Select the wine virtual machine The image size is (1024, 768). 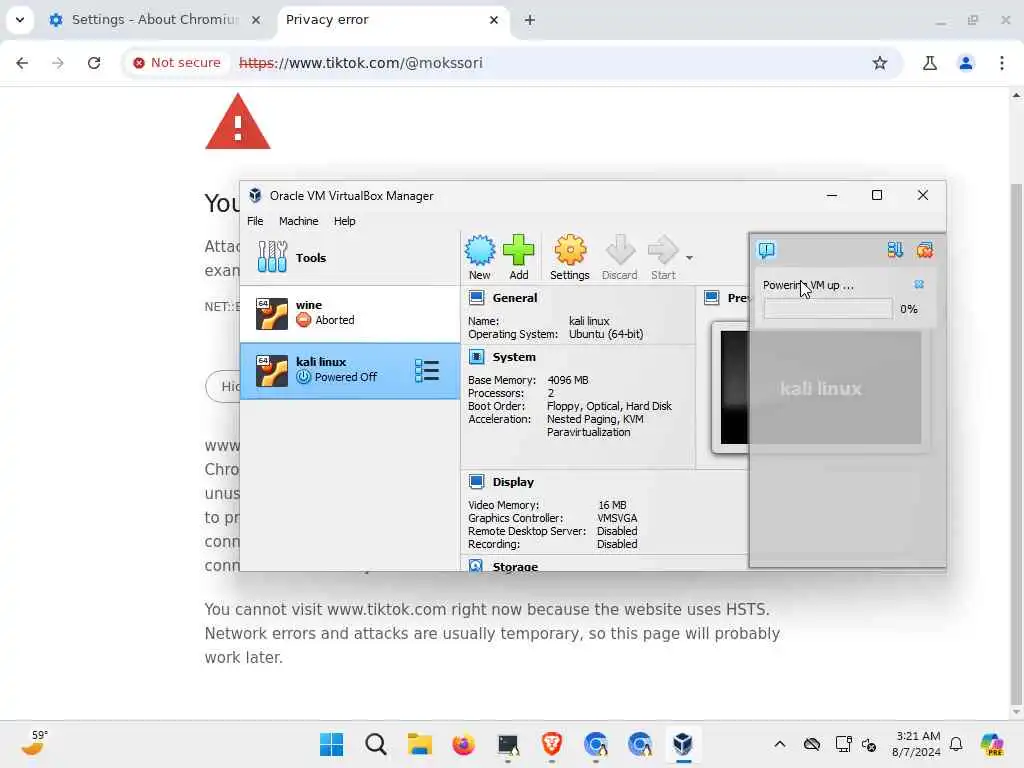(349, 313)
